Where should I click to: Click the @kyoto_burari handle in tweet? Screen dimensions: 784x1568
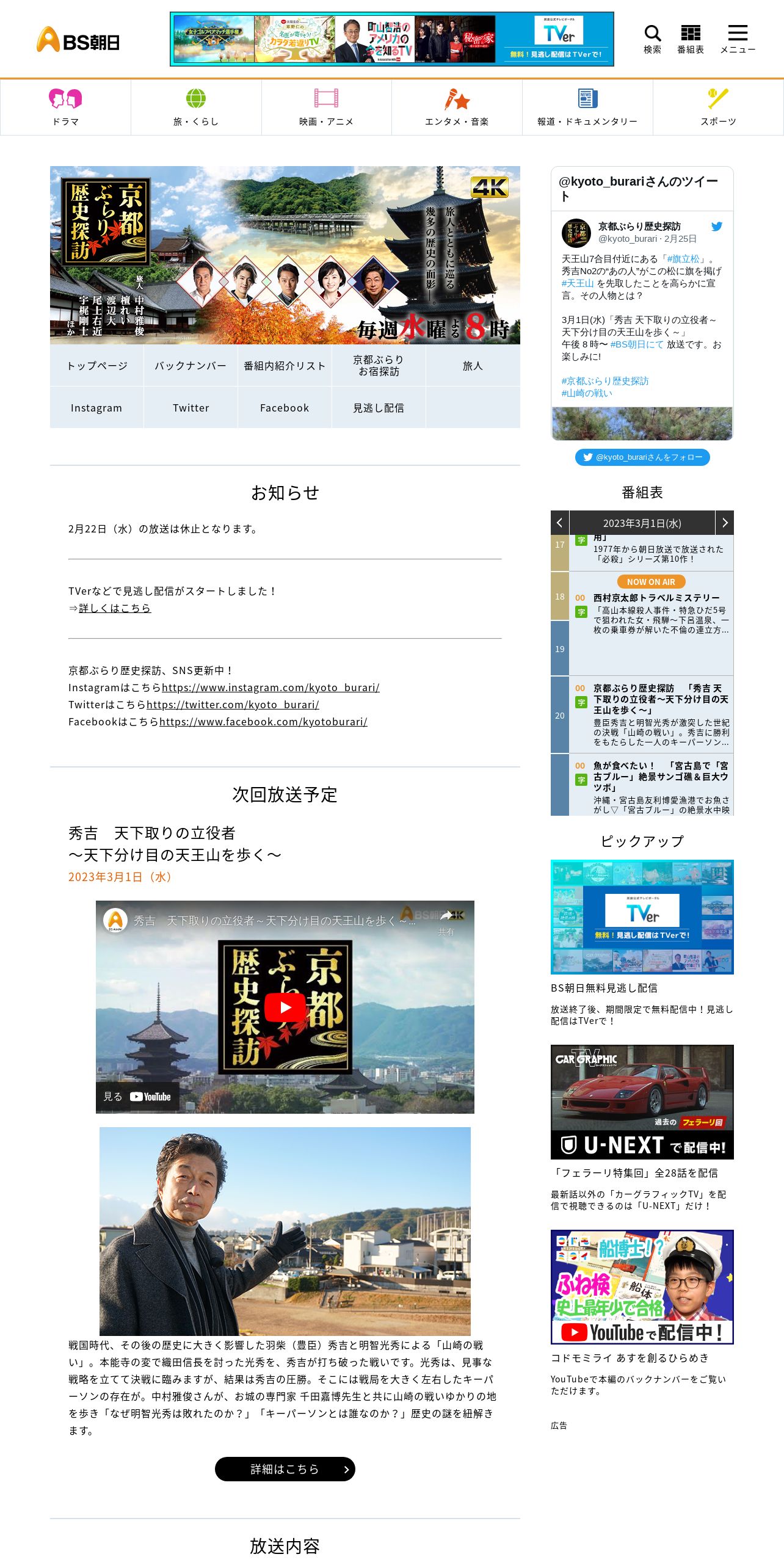coord(628,239)
